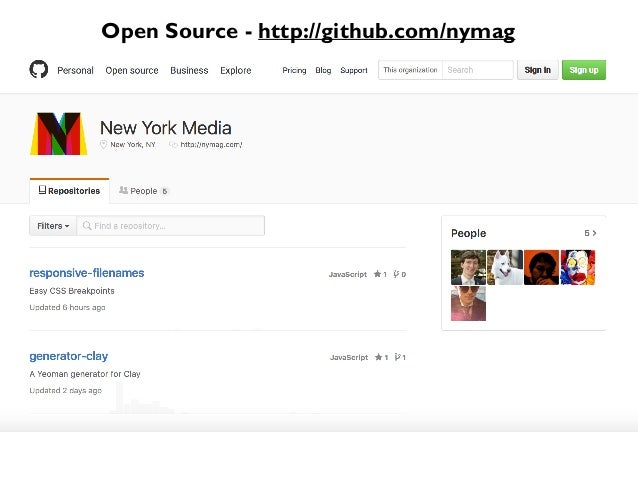
Task: Click A Yeoman generator for Clay description
Action: click(85, 374)
